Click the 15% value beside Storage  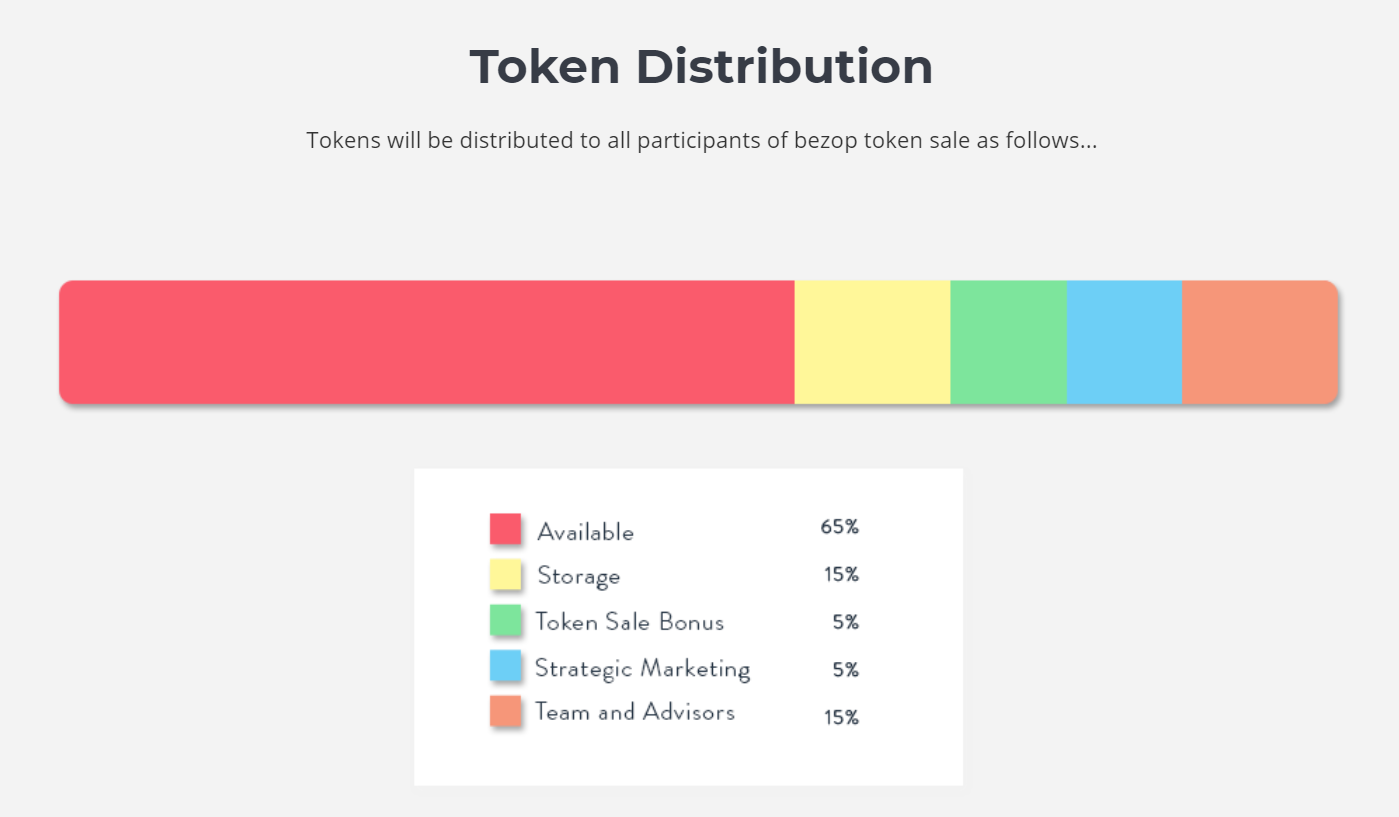pos(840,574)
